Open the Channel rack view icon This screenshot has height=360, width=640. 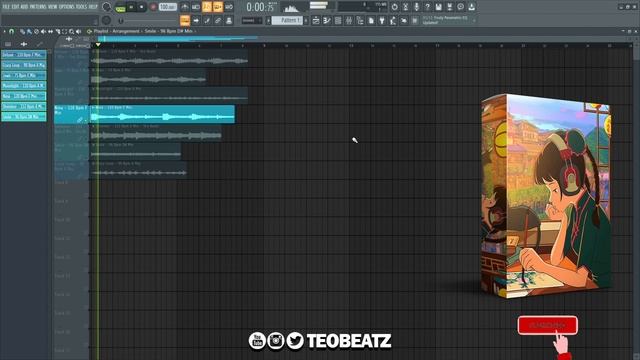click(x=338, y=20)
